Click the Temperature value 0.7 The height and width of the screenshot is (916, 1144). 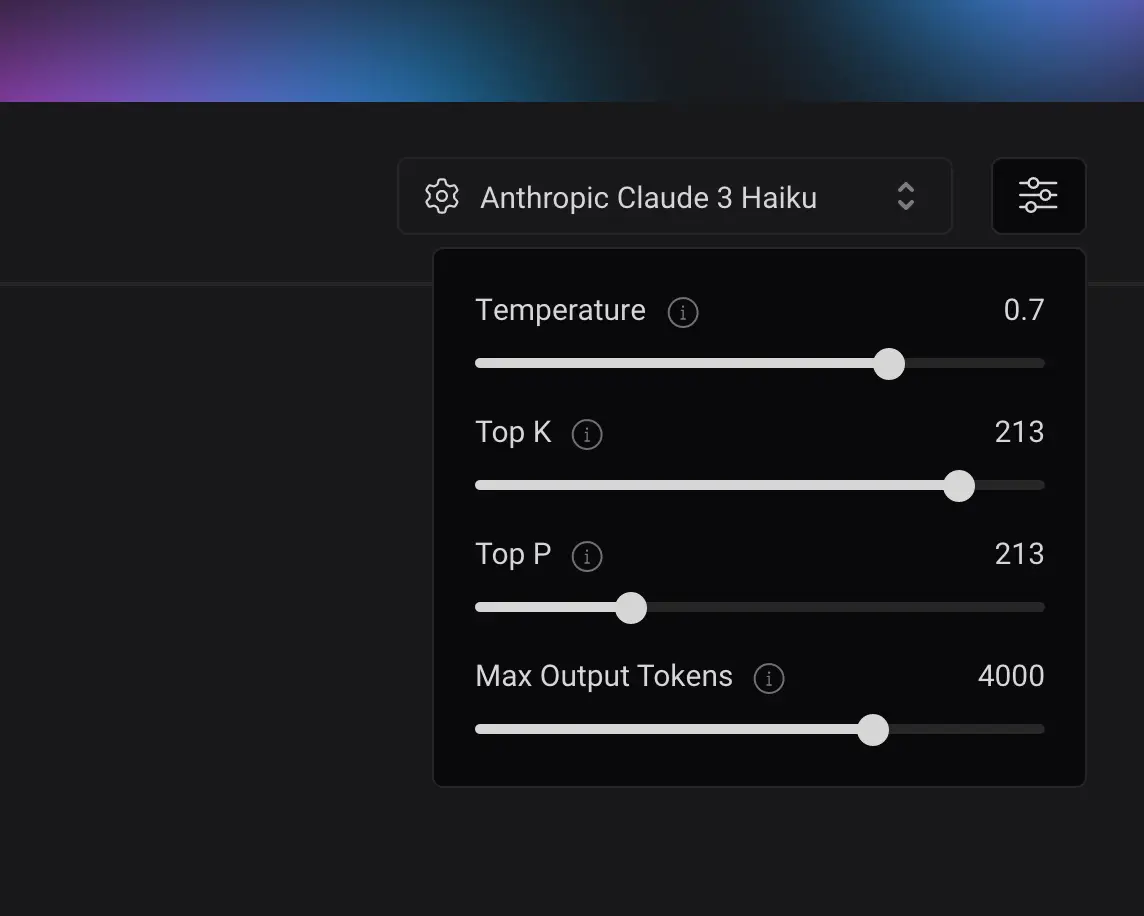tap(1024, 310)
